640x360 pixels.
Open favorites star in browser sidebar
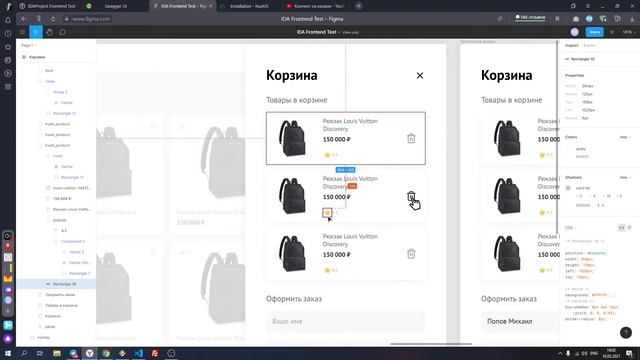click(x=8, y=47)
